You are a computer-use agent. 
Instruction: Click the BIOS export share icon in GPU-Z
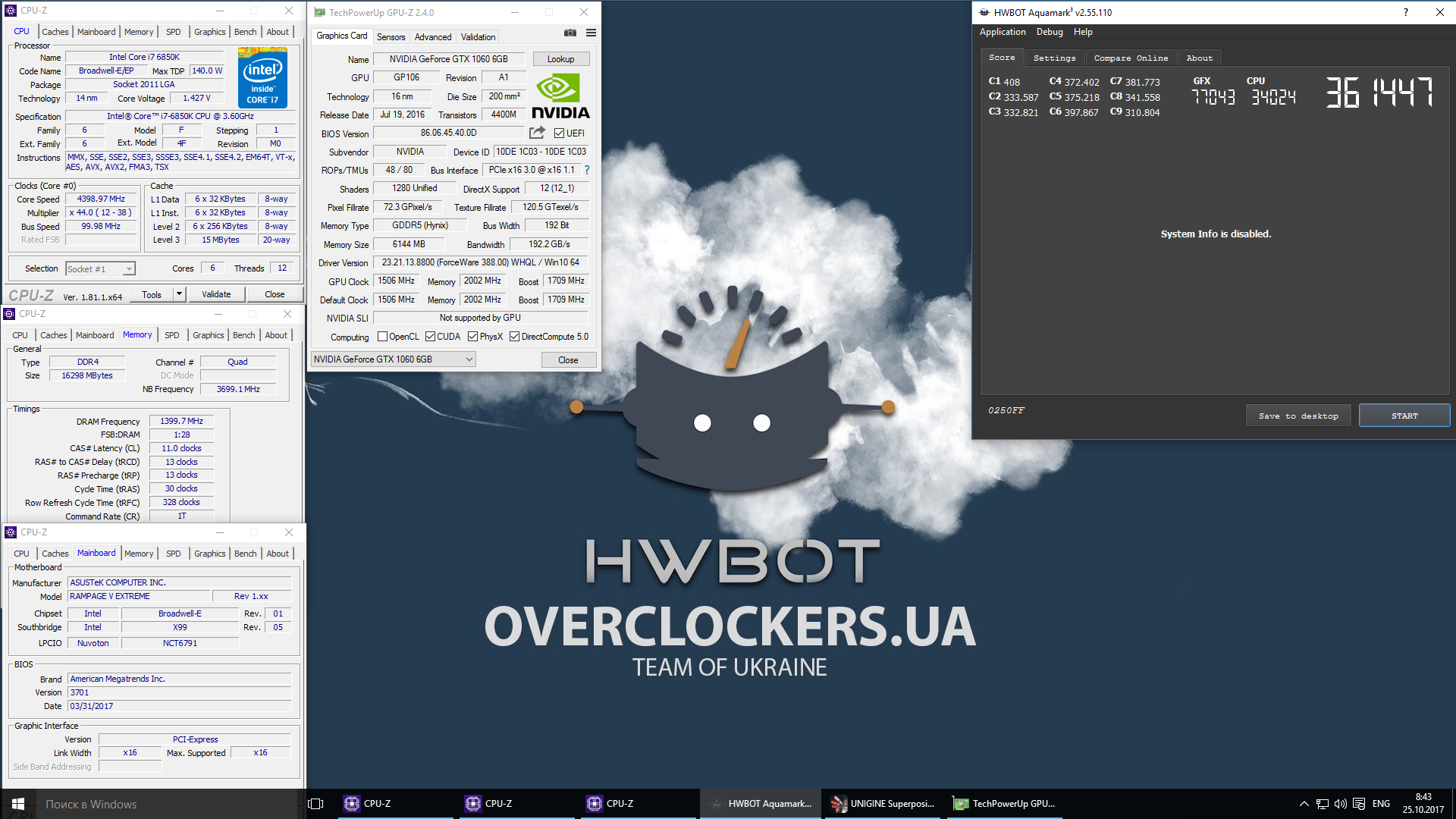(537, 133)
